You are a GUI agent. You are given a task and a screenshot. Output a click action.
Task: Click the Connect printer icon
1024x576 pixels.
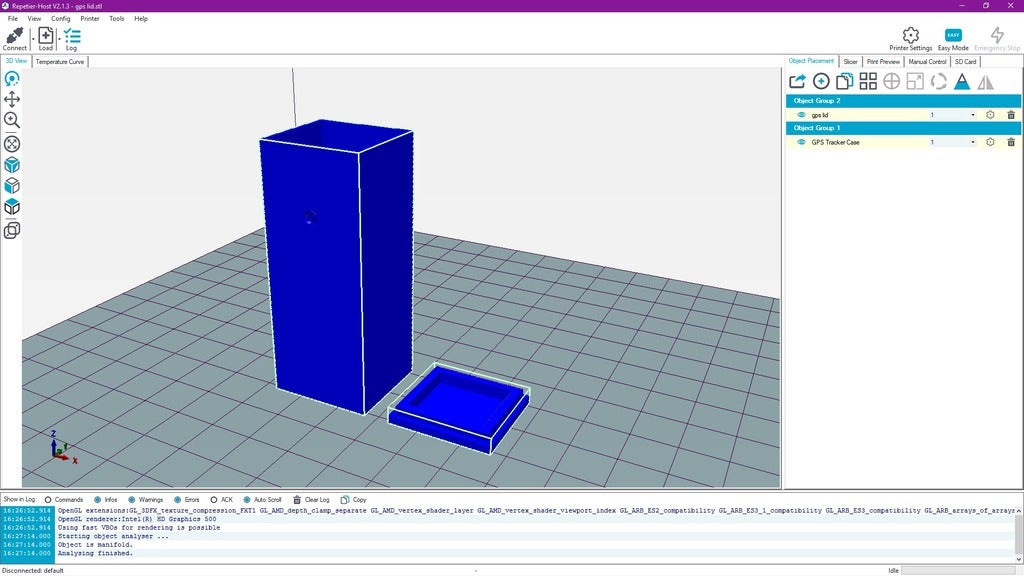[15, 36]
